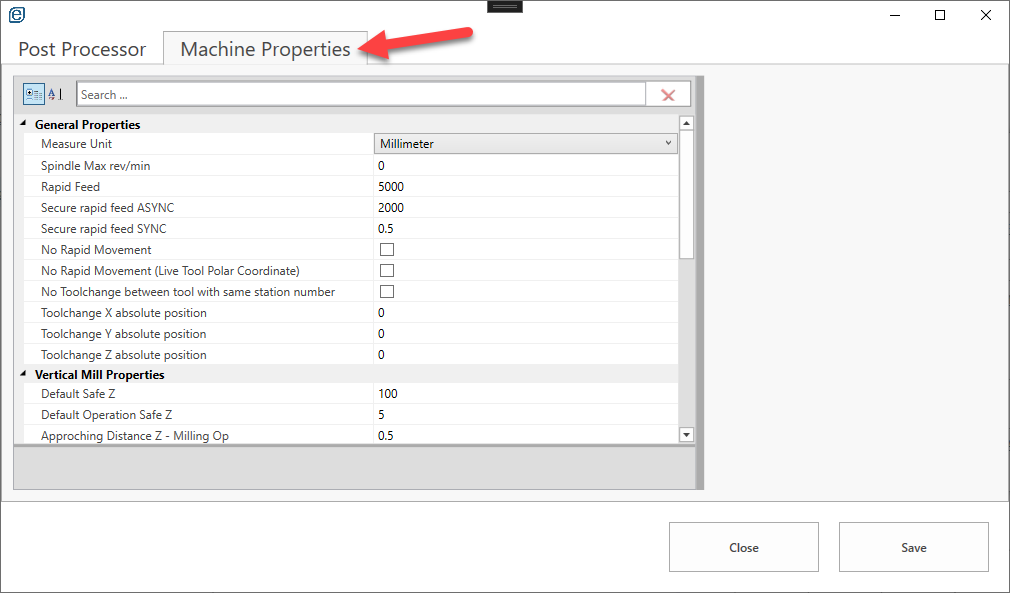Switch to the Post Processor tab
The width and height of the screenshot is (1010, 593).
click(x=82, y=49)
